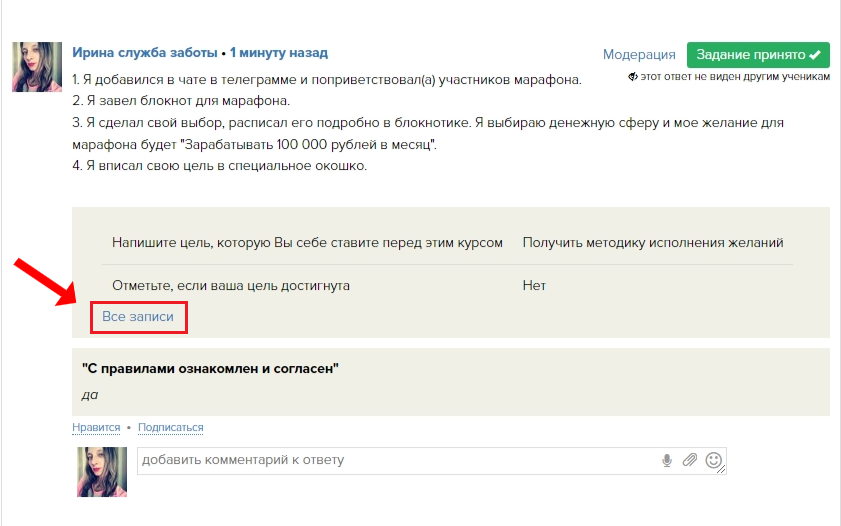841x526 pixels.
Task: Click line "1. Я добавился в чате в телеграмме"
Action: tap(327, 80)
